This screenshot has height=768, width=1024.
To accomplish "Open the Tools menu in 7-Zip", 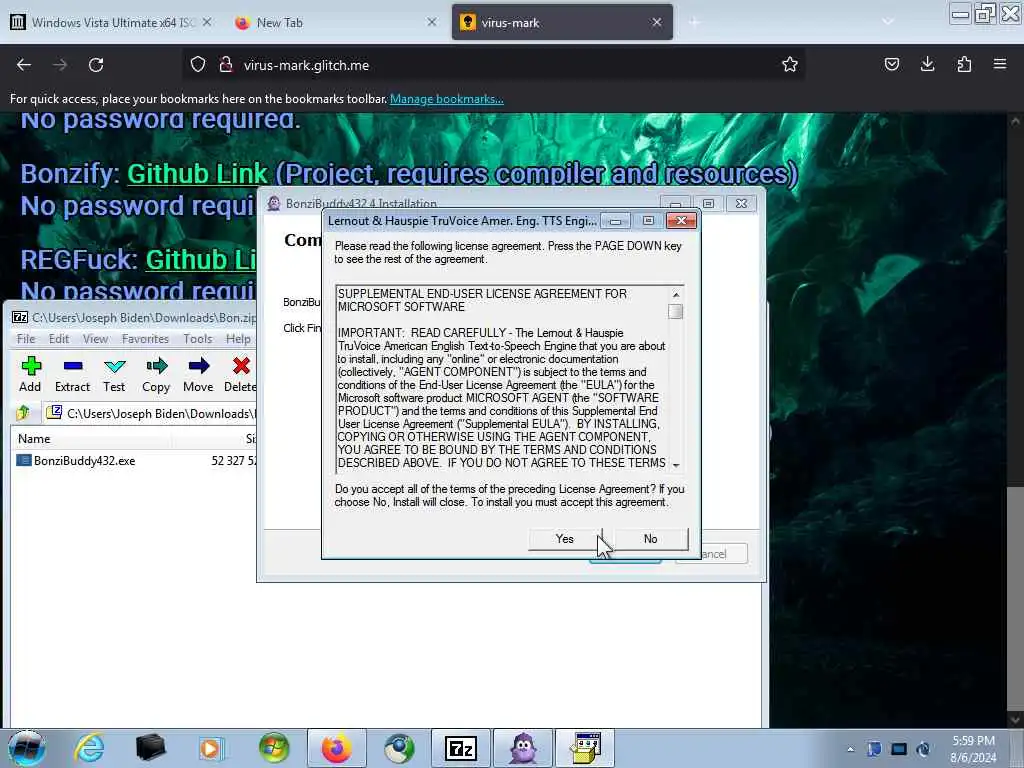I will 197,338.
